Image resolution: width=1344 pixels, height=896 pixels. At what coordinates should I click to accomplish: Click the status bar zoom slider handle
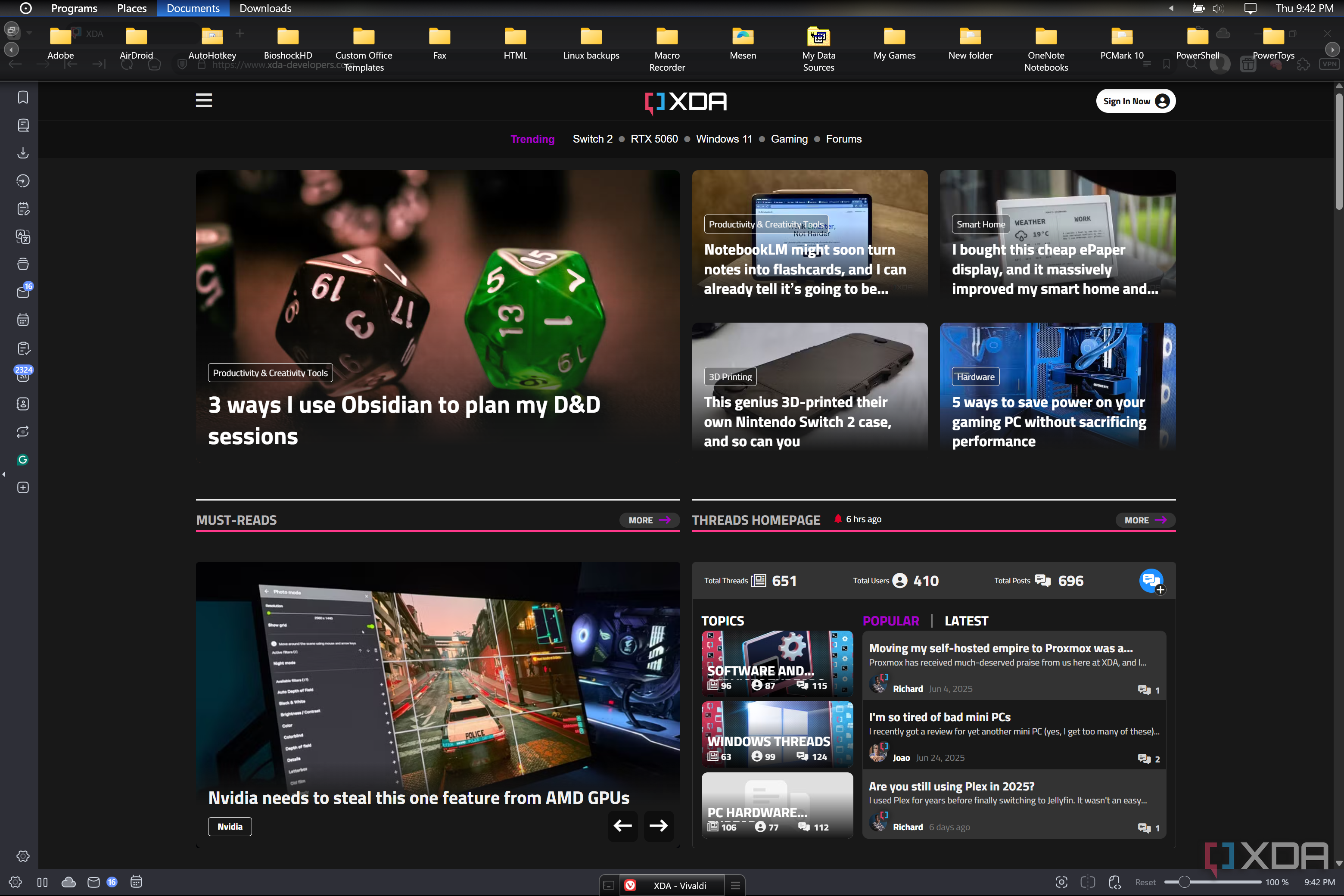(1184, 882)
